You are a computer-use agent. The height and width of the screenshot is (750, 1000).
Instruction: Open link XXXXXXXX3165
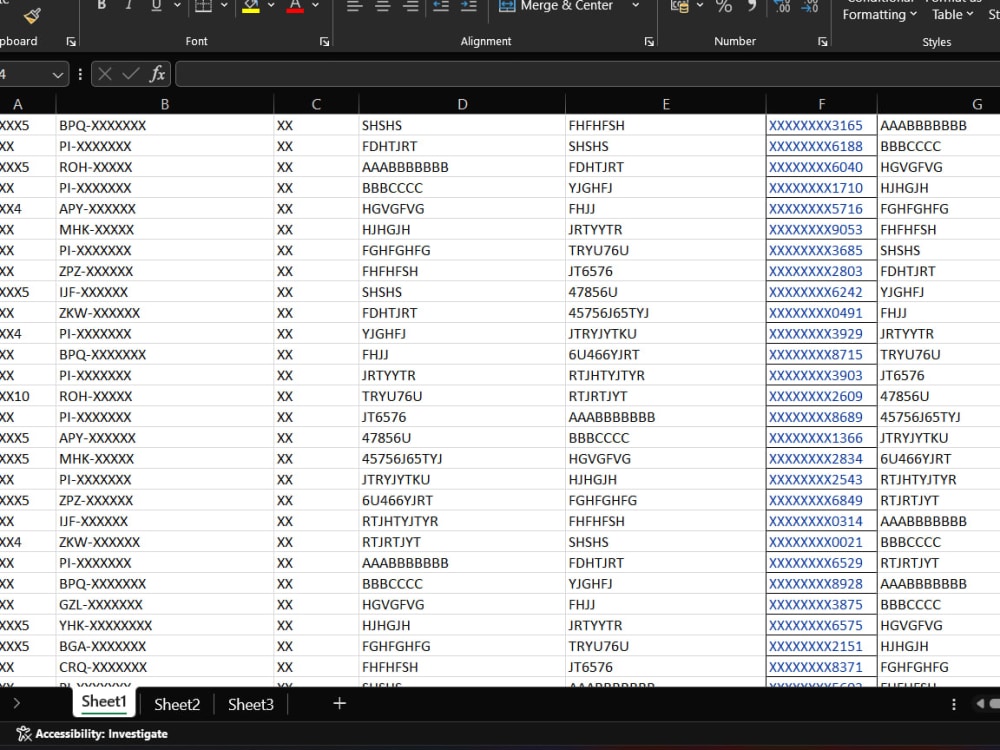[x=815, y=126]
